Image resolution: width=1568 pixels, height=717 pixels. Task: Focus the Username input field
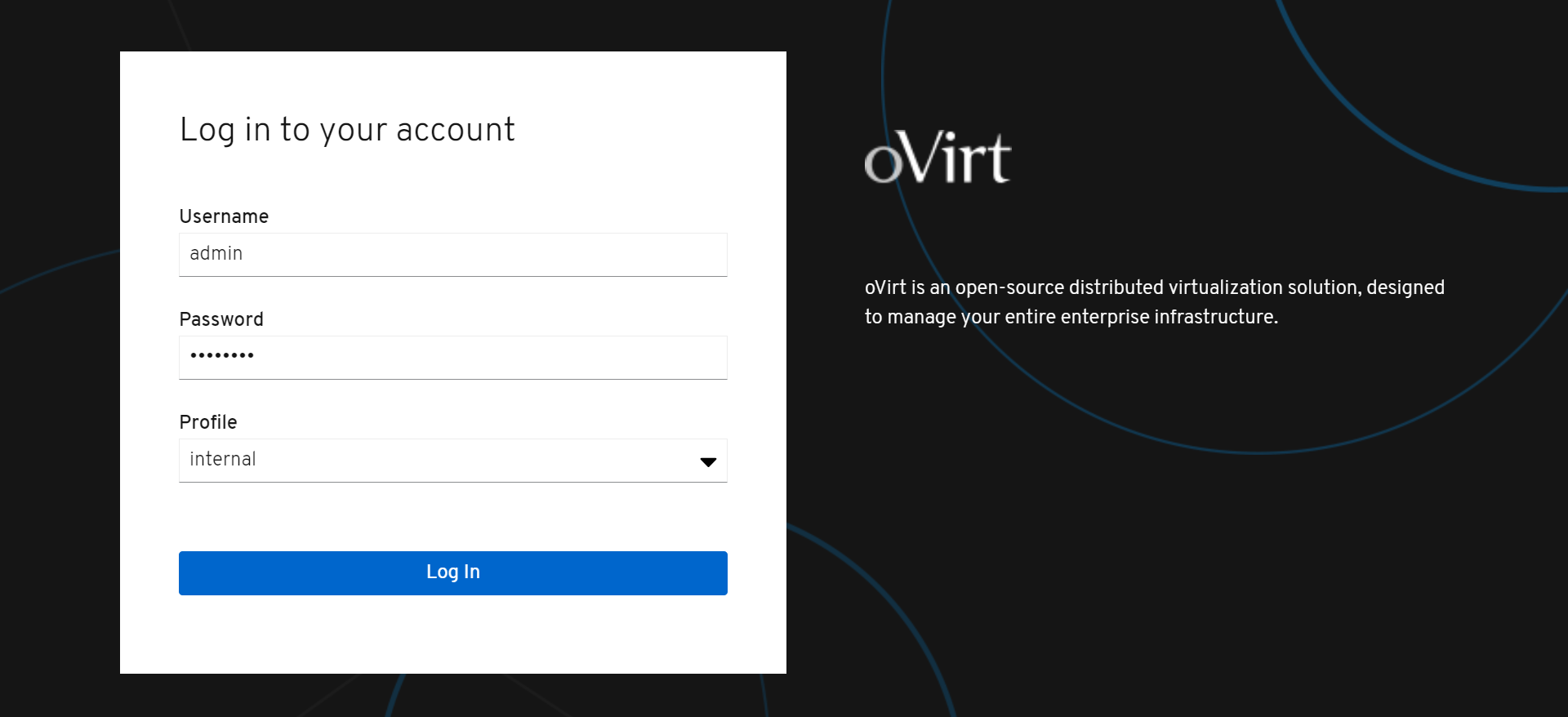[x=452, y=255]
